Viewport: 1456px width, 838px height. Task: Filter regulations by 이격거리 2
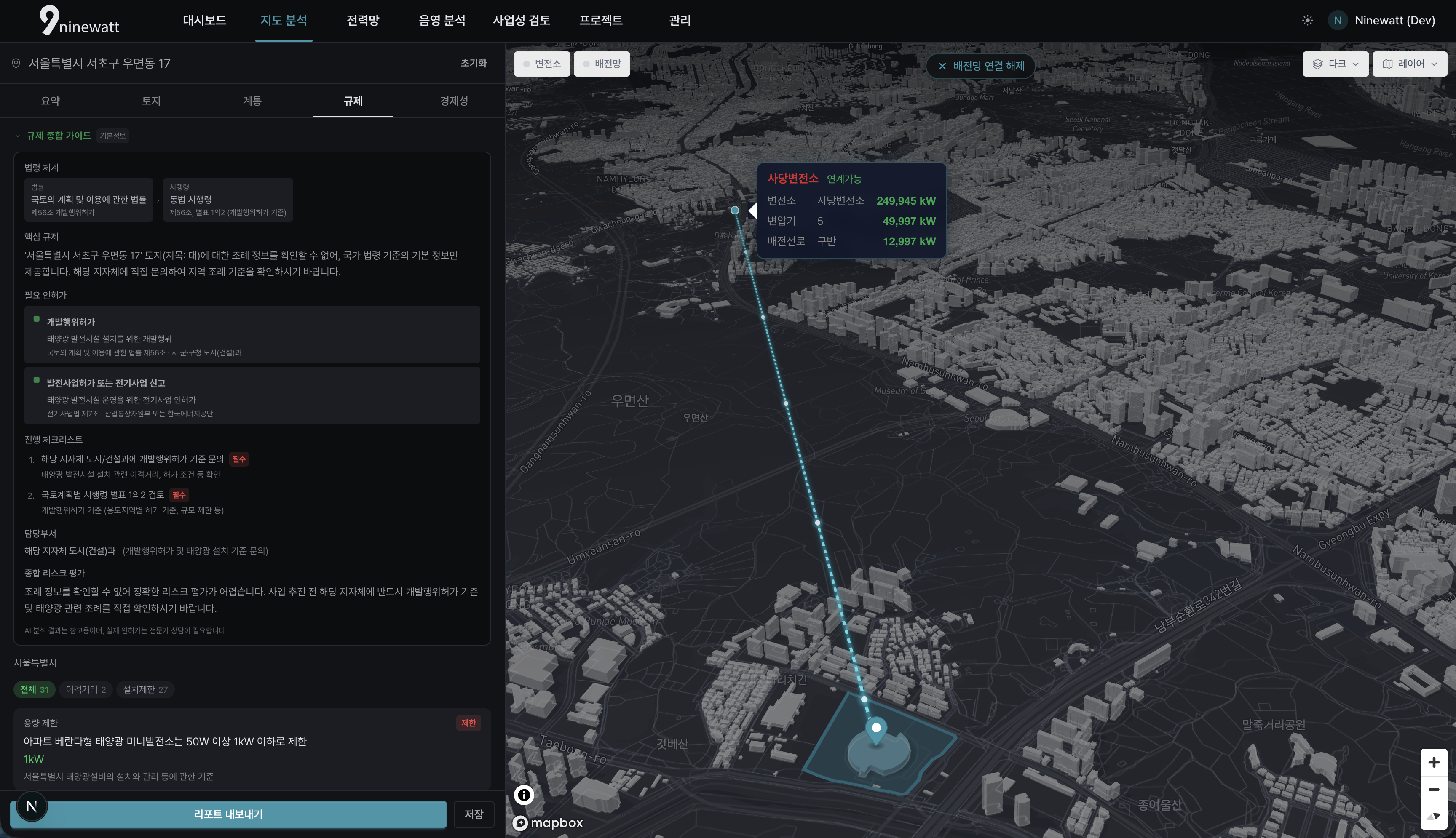(x=86, y=689)
